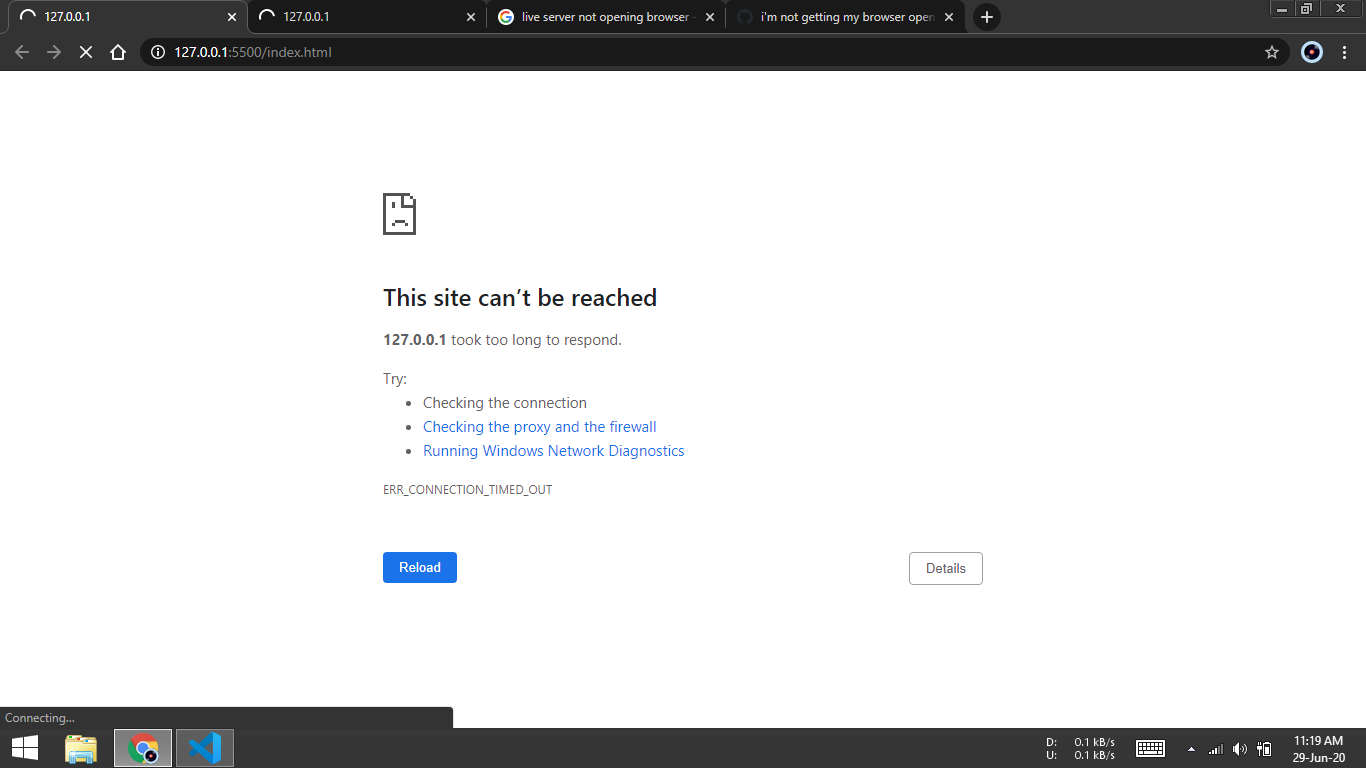Click the back navigation arrow
1366x768 pixels.
point(22,52)
